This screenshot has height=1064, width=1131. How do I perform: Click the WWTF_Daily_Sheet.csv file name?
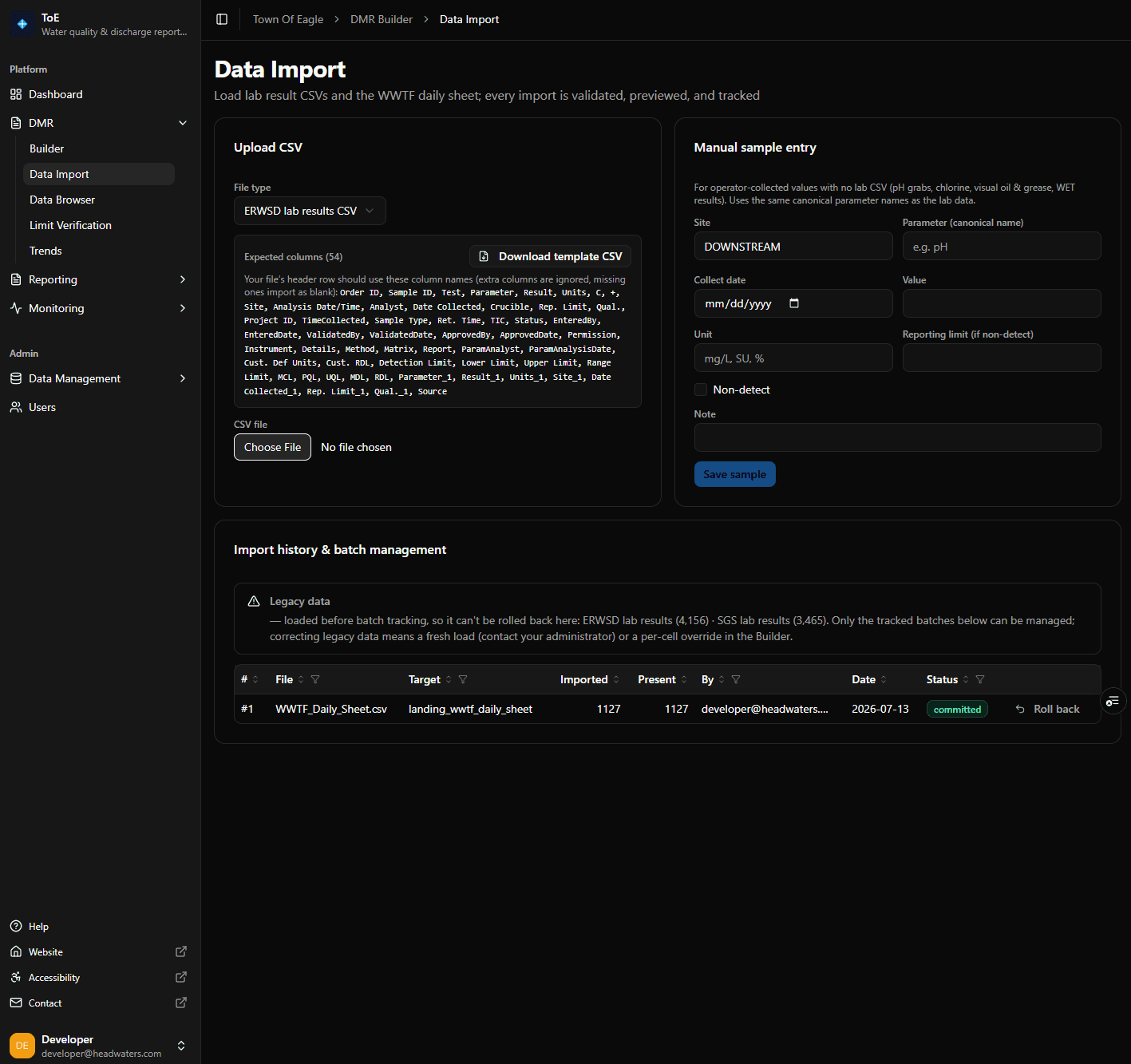coord(331,709)
